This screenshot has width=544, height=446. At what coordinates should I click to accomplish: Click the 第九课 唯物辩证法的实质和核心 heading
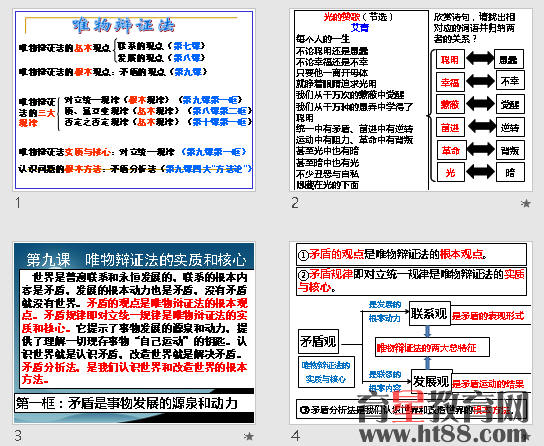click(x=136, y=260)
